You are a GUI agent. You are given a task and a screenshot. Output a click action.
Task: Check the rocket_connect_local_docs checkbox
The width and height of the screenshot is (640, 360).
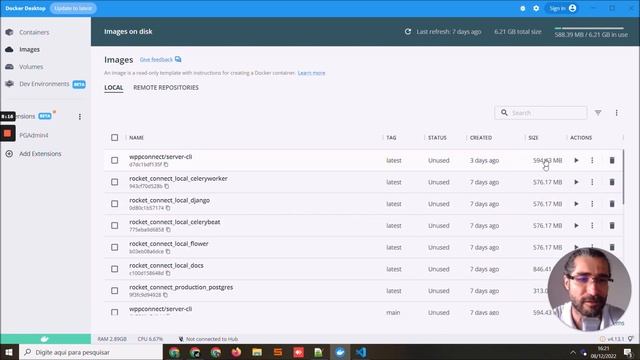115,269
